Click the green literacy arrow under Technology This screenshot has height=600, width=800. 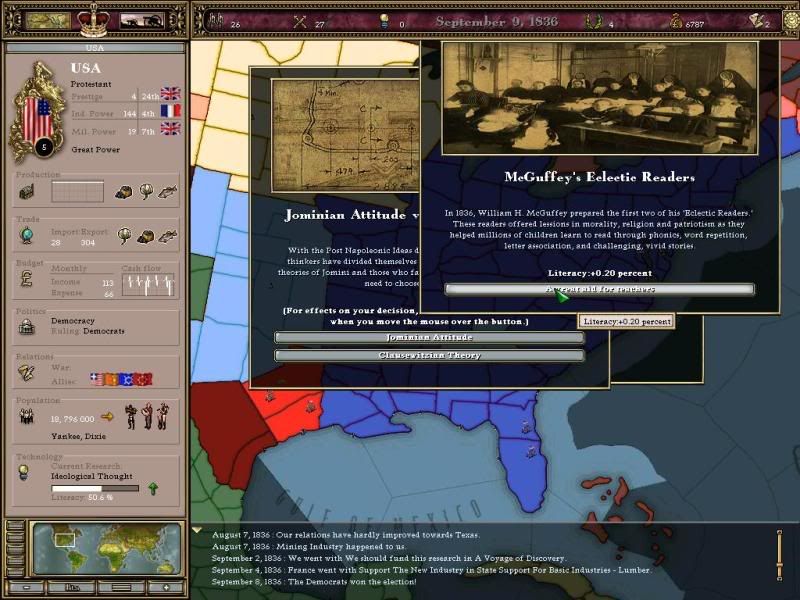click(x=153, y=489)
